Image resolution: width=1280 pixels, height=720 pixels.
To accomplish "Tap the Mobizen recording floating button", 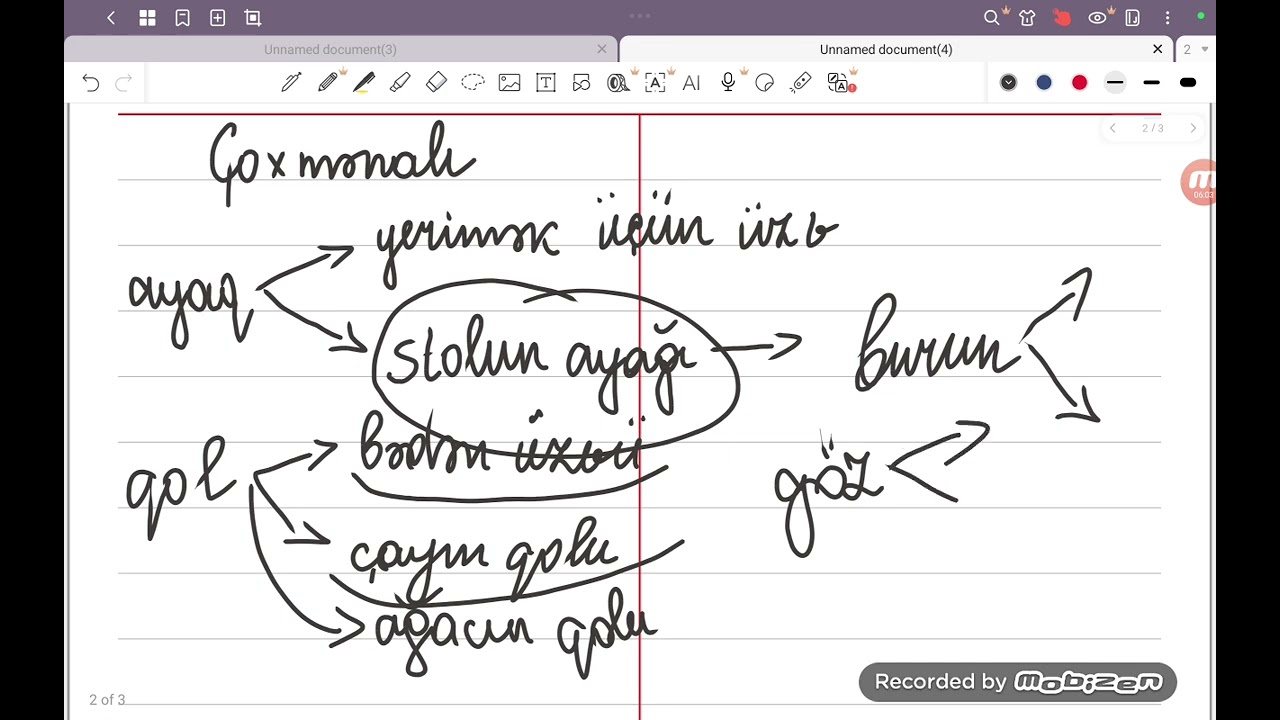I will 1199,183.
